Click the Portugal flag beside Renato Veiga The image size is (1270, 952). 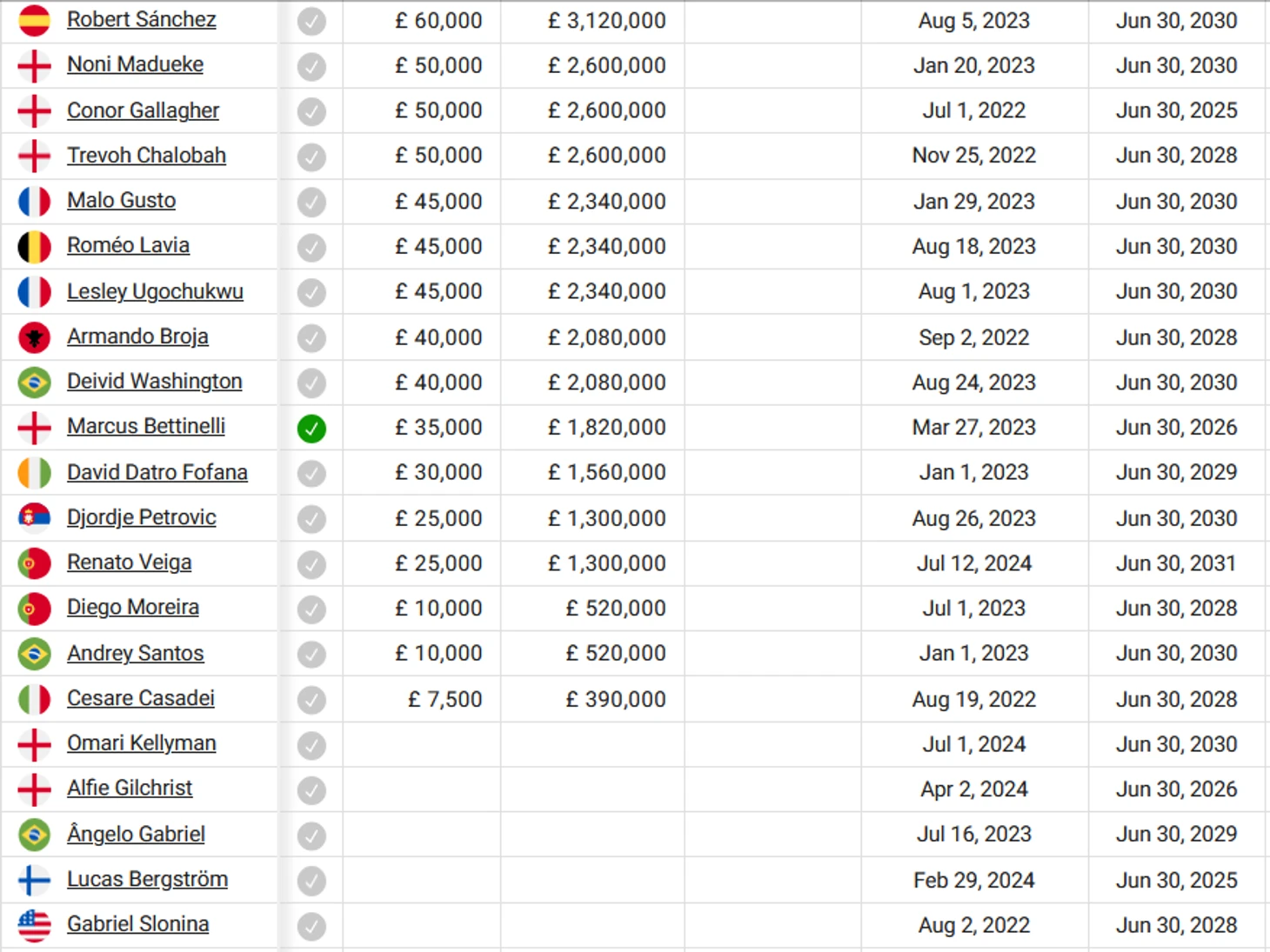click(34, 563)
